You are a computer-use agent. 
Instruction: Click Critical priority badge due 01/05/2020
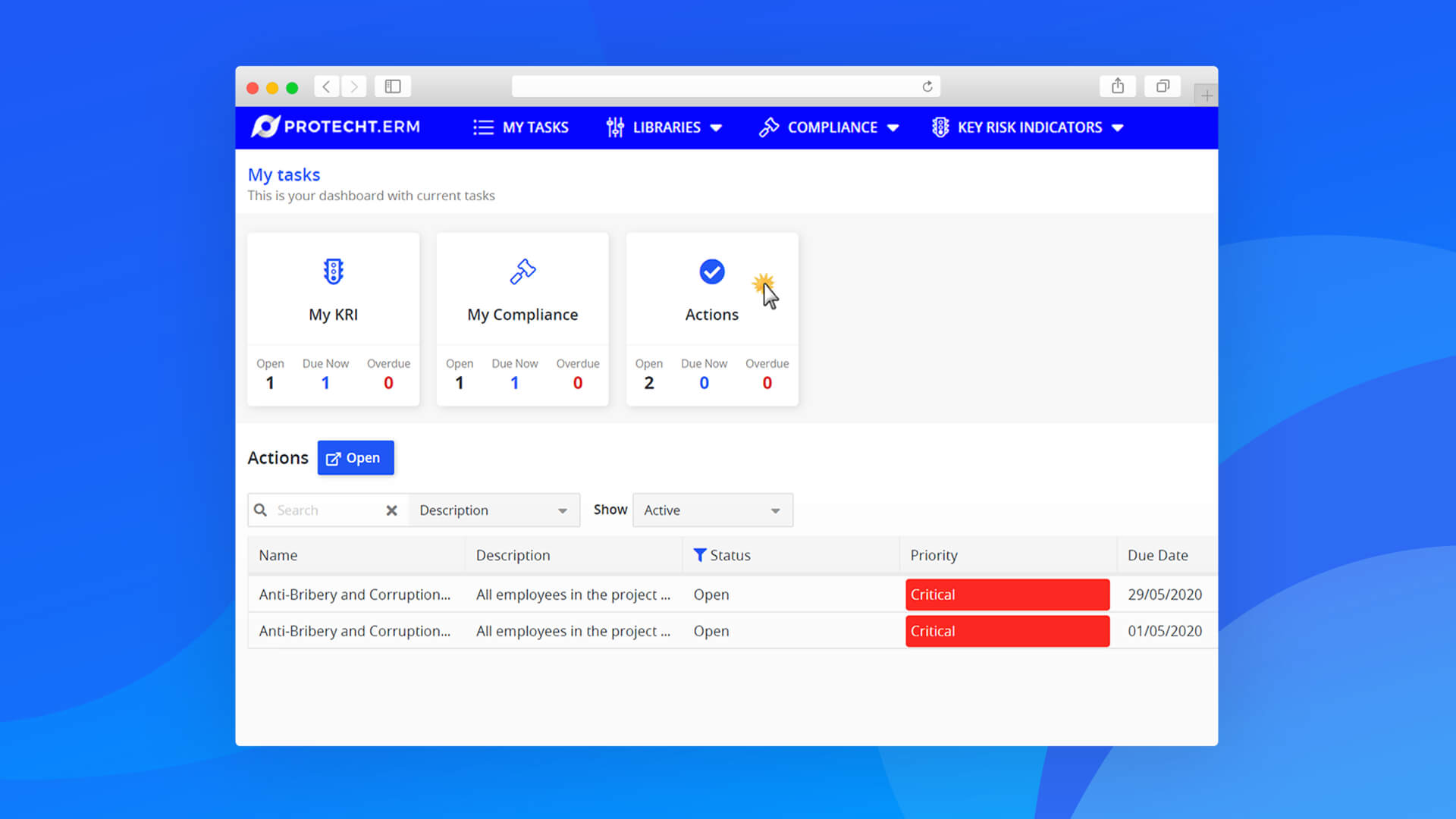[x=1007, y=631]
